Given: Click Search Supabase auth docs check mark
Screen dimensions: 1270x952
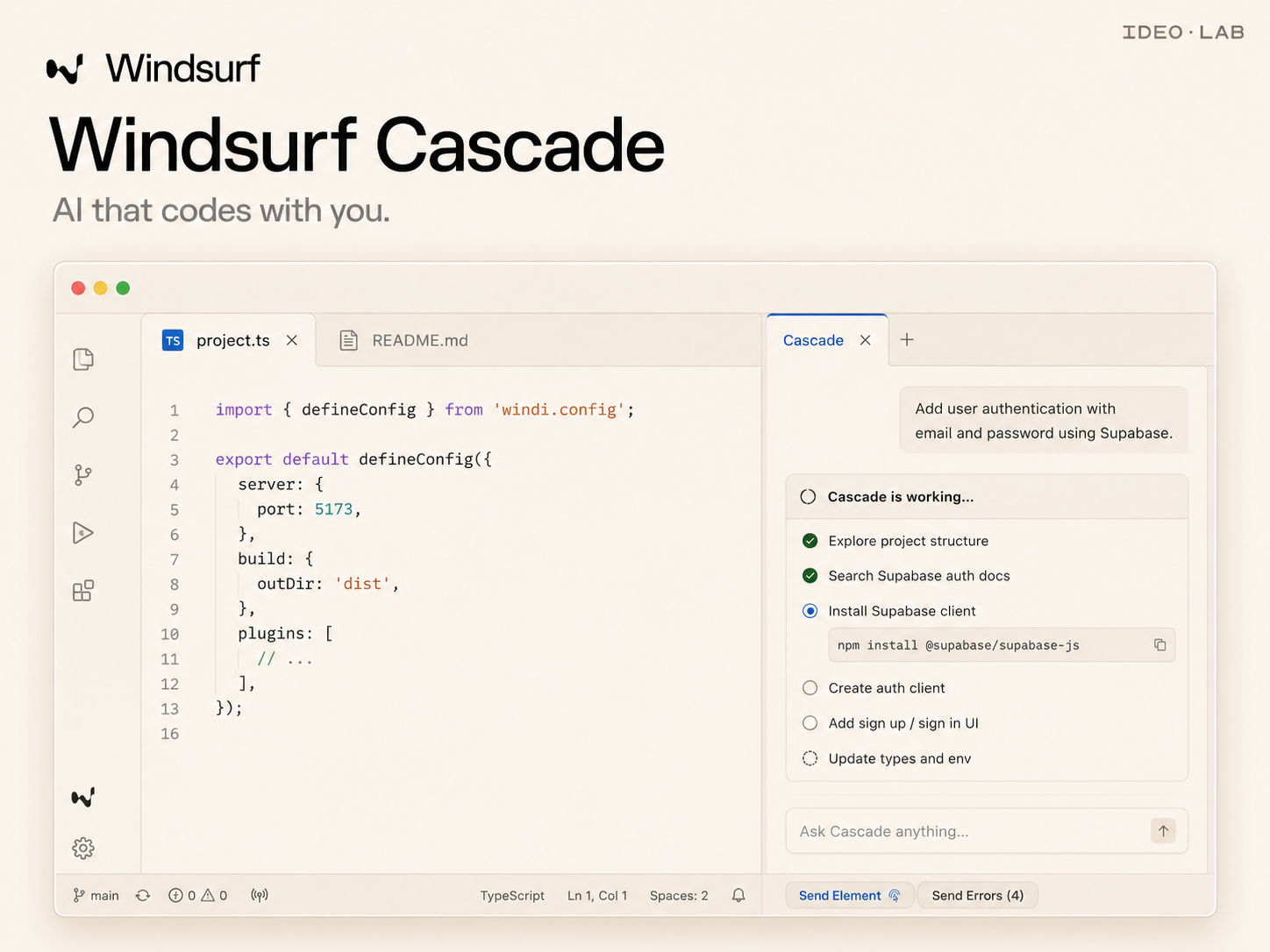Looking at the screenshot, I should point(810,576).
